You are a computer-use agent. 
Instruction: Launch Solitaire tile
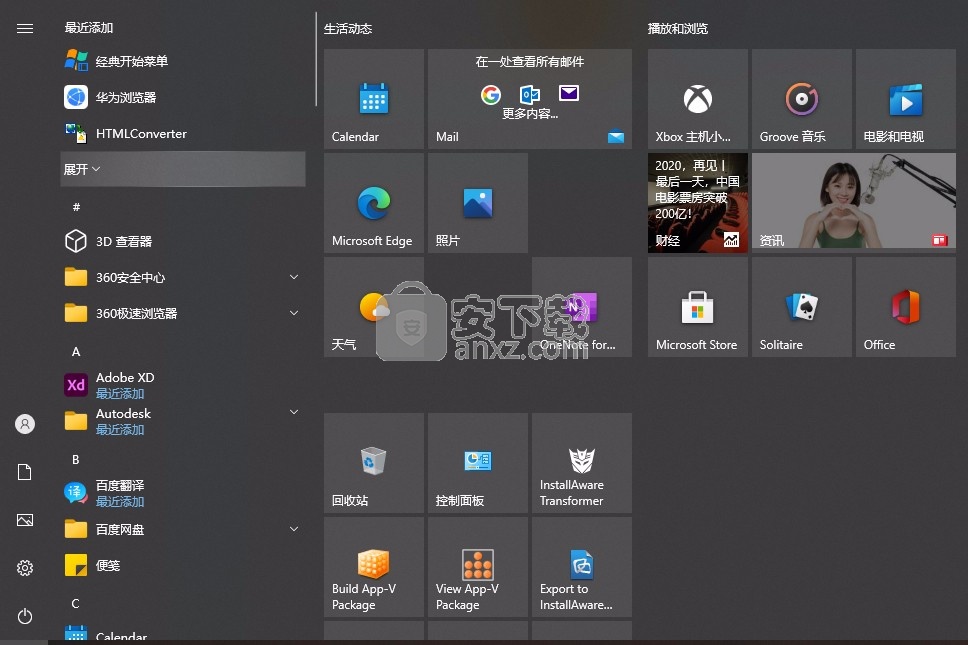coord(802,307)
